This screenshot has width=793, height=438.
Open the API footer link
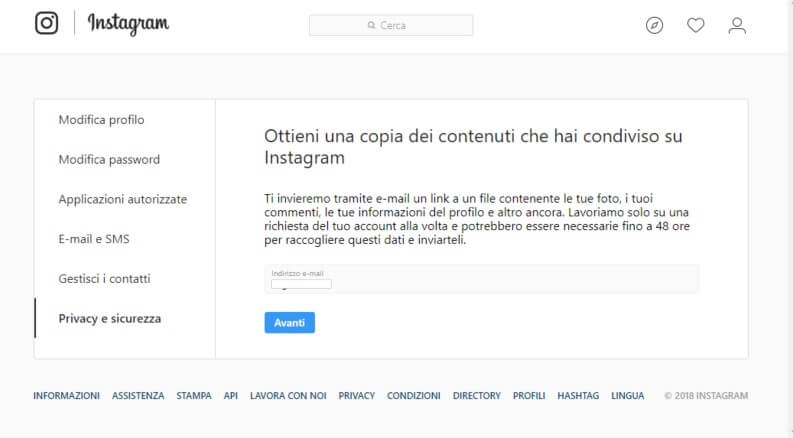[x=231, y=396]
